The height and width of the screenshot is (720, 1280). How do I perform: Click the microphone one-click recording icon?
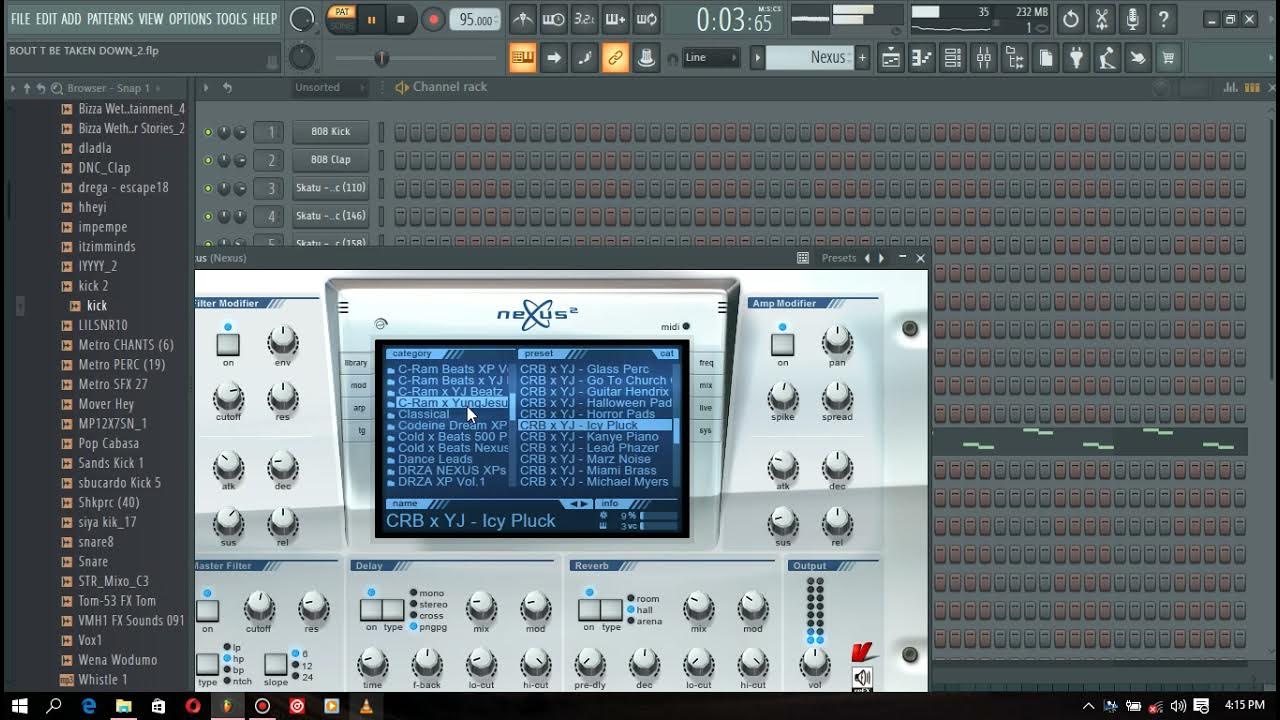pos(1132,19)
